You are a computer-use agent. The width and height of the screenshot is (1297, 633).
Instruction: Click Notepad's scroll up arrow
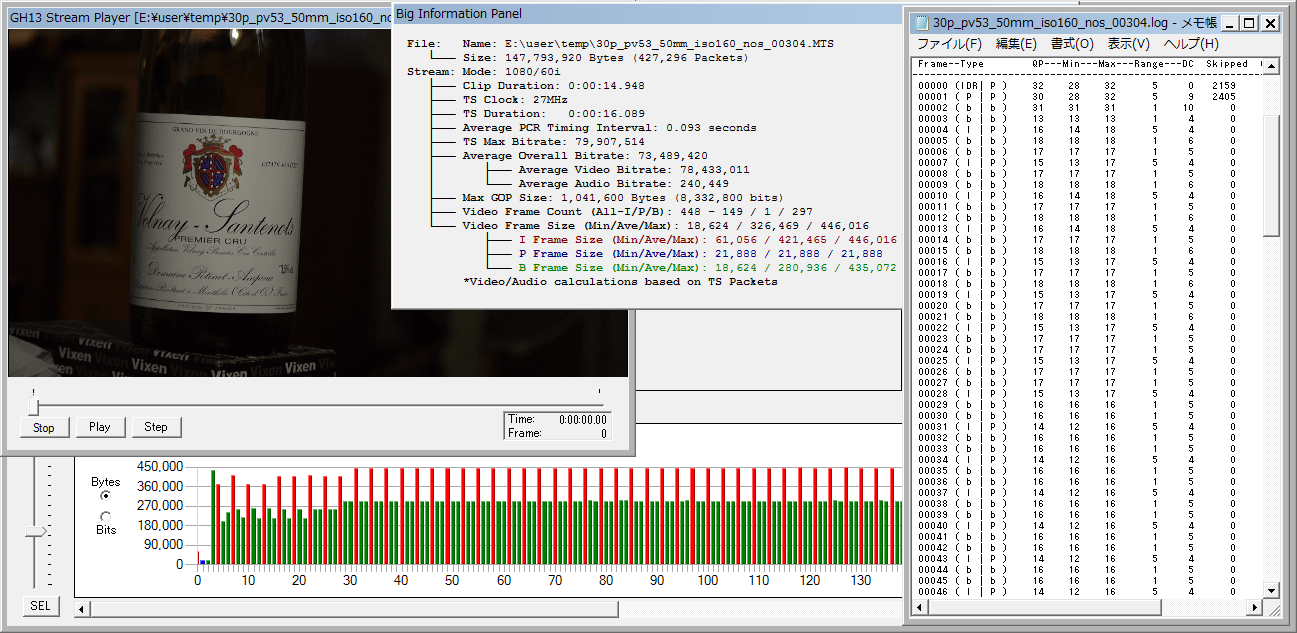click(x=1271, y=66)
